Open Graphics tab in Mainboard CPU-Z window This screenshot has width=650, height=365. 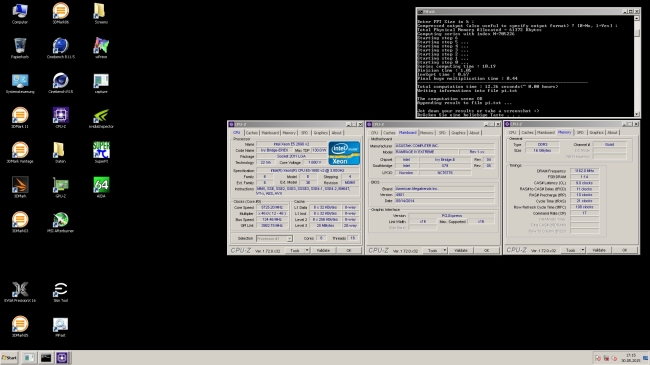458,133
